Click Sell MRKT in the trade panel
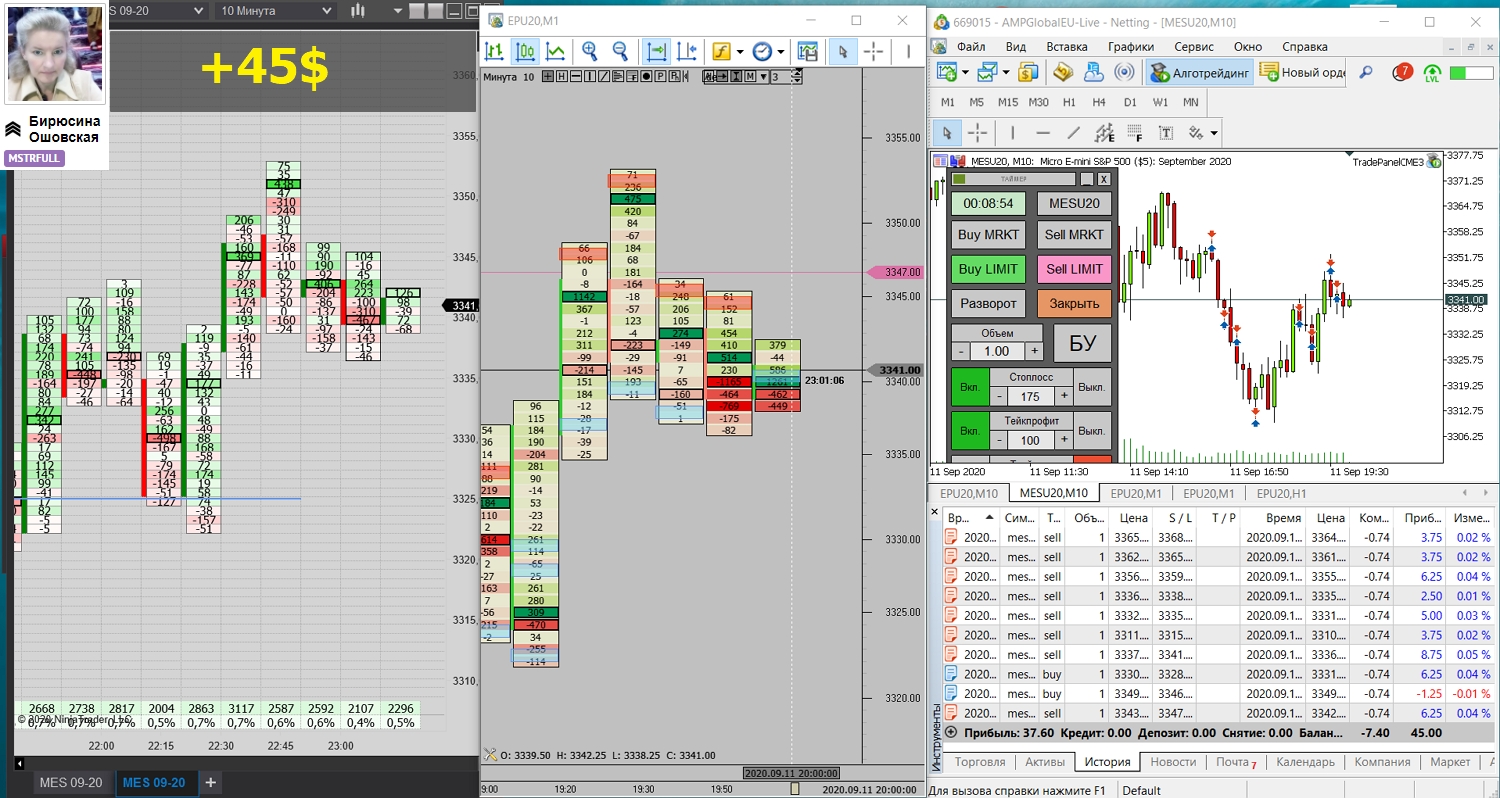The width and height of the screenshot is (1500, 798). pyautogui.click(x=1074, y=235)
